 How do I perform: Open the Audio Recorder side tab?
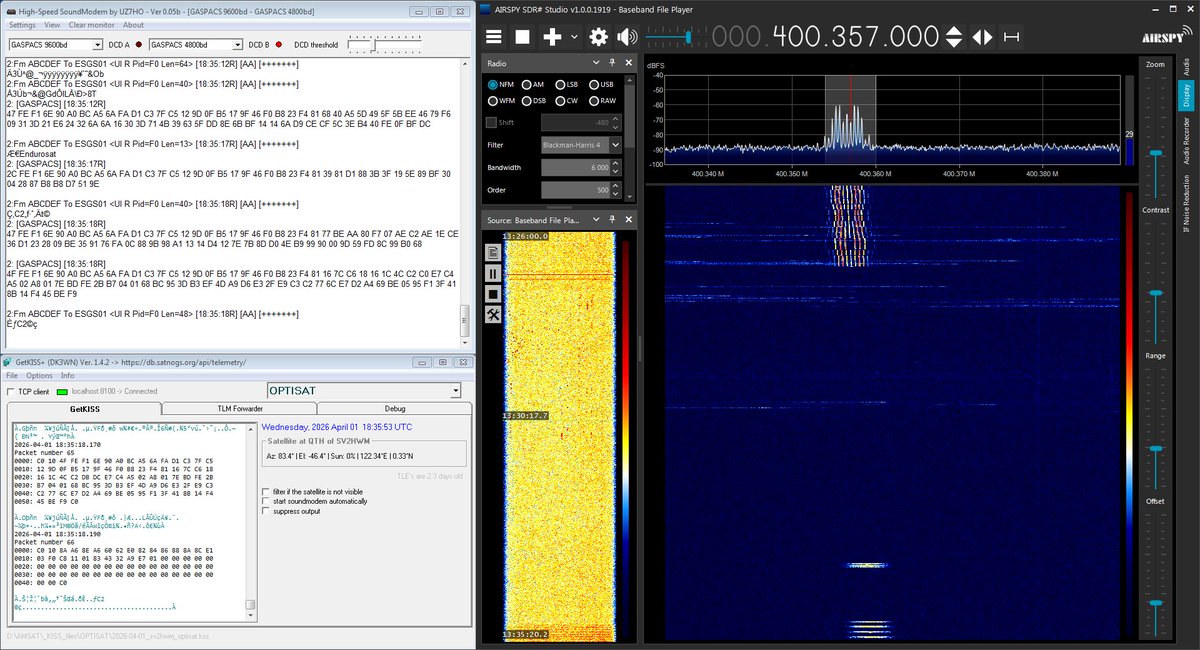1186,142
